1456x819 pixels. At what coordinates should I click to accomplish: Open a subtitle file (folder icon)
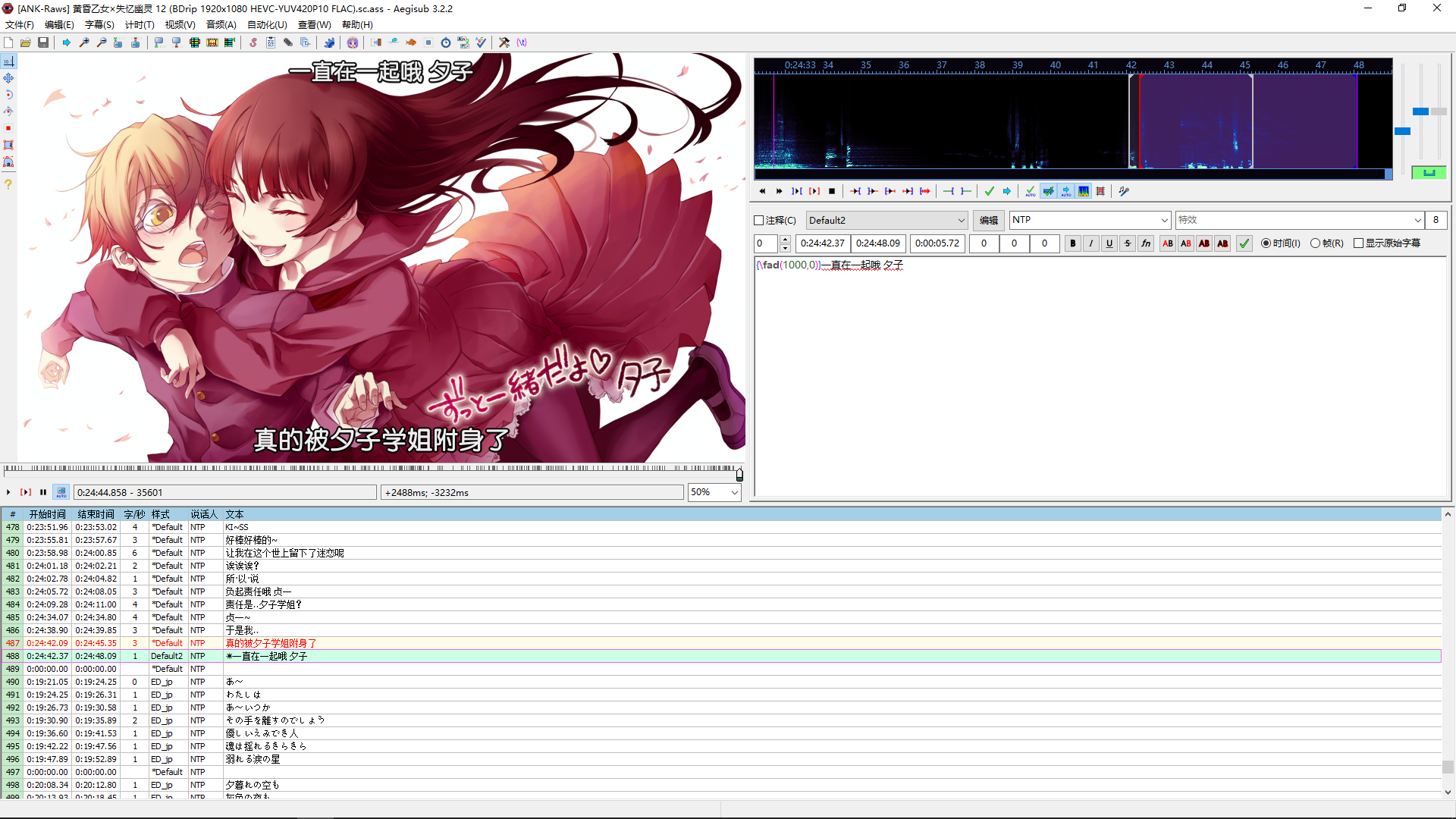pyautogui.click(x=26, y=42)
